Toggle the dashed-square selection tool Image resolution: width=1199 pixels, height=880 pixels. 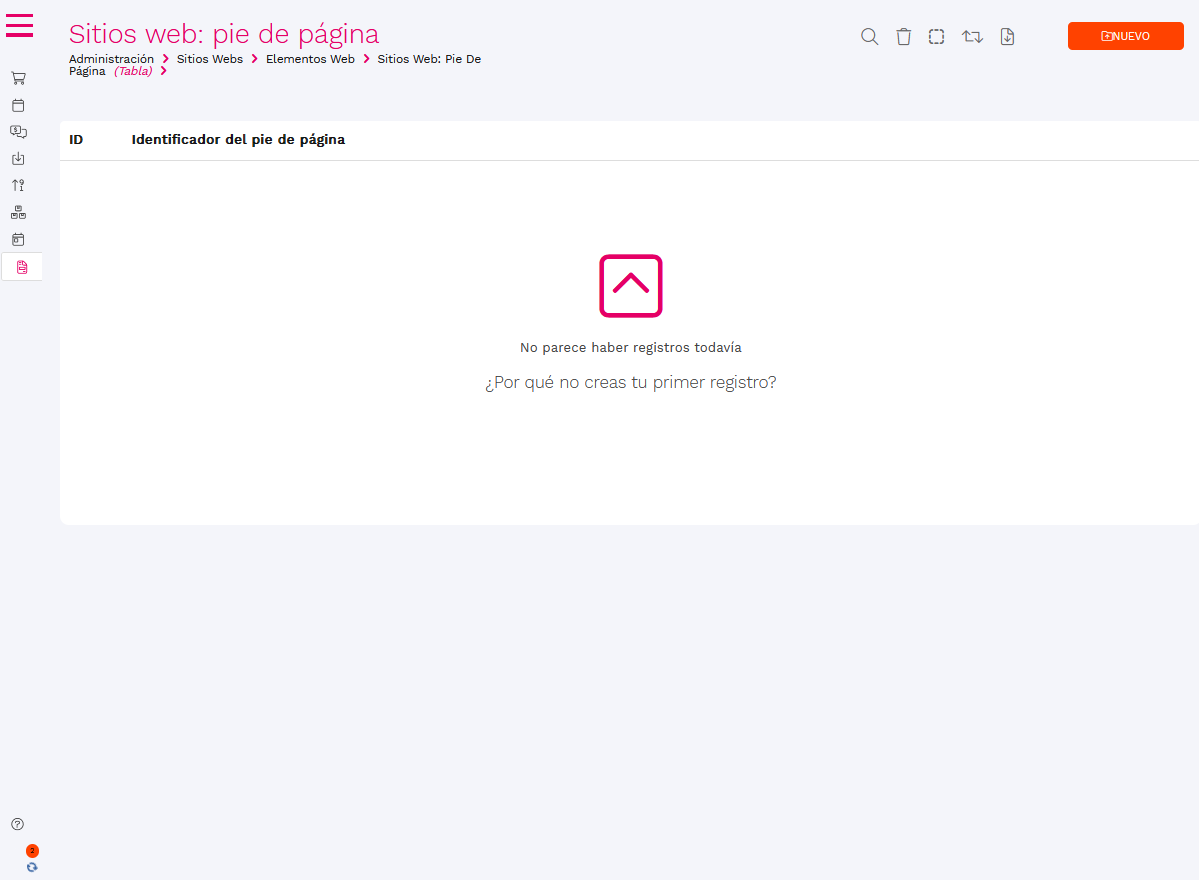(x=936, y=37)
